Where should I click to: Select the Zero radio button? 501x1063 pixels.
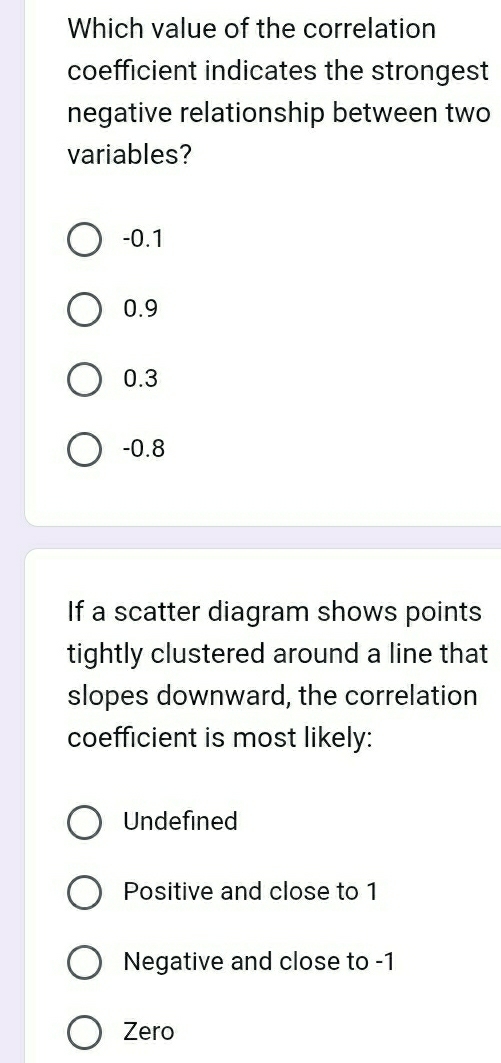pos(84,1032)
